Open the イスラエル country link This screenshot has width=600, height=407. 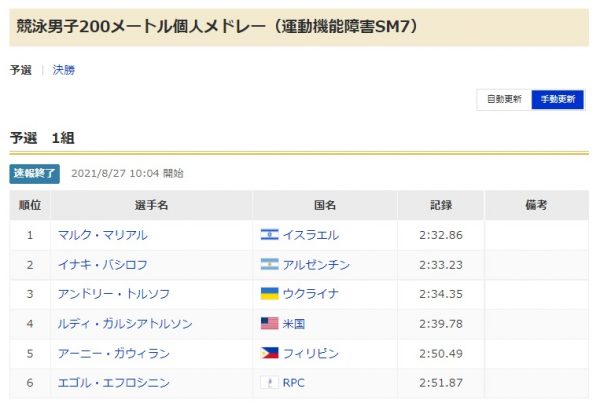pos(311,235)
